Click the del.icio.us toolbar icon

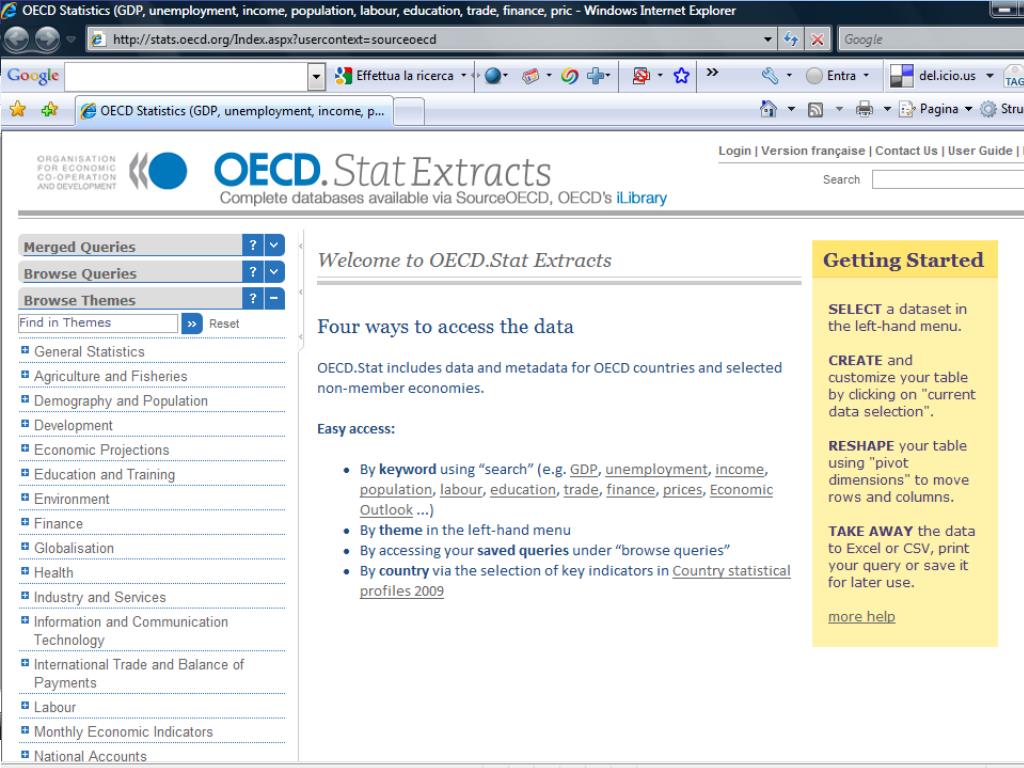(902, 76)
